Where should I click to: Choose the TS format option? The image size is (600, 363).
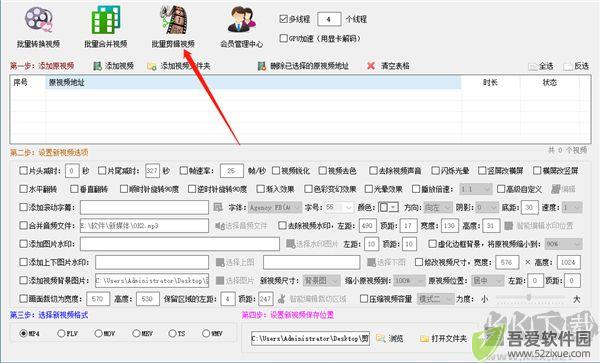tap(173, 334)
